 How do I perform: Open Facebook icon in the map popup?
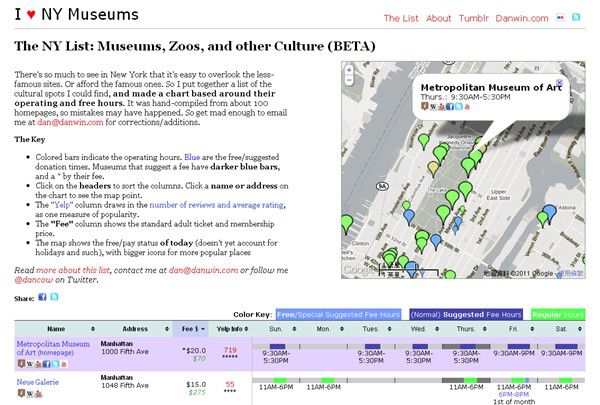point(450,107)
